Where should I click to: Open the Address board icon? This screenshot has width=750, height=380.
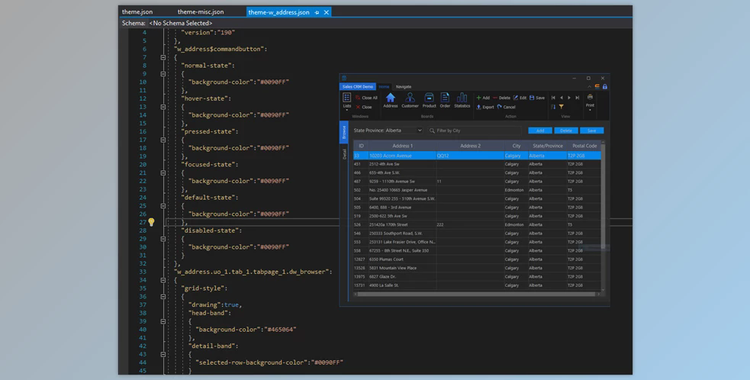390,100
